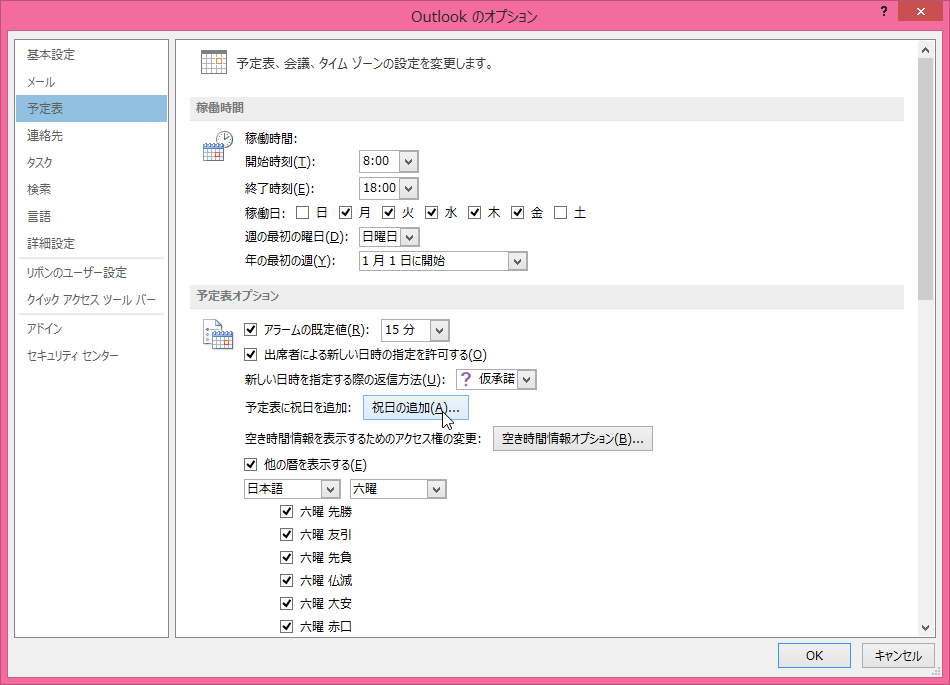Click the 予定表オプション calendar icon
Screen dimensions: 950x685
[x=218, y=334]
